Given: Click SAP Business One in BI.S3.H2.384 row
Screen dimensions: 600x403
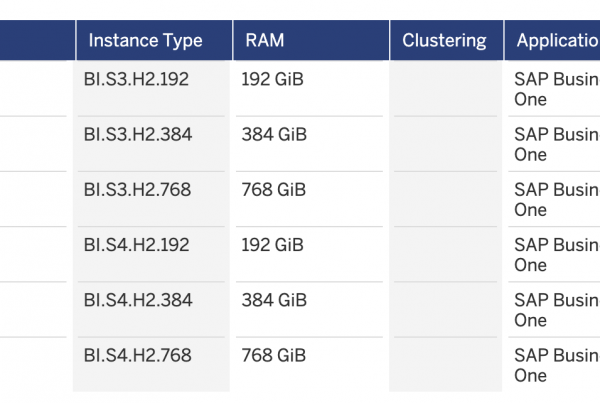Looking at the screenshot, I should point(557,144).
